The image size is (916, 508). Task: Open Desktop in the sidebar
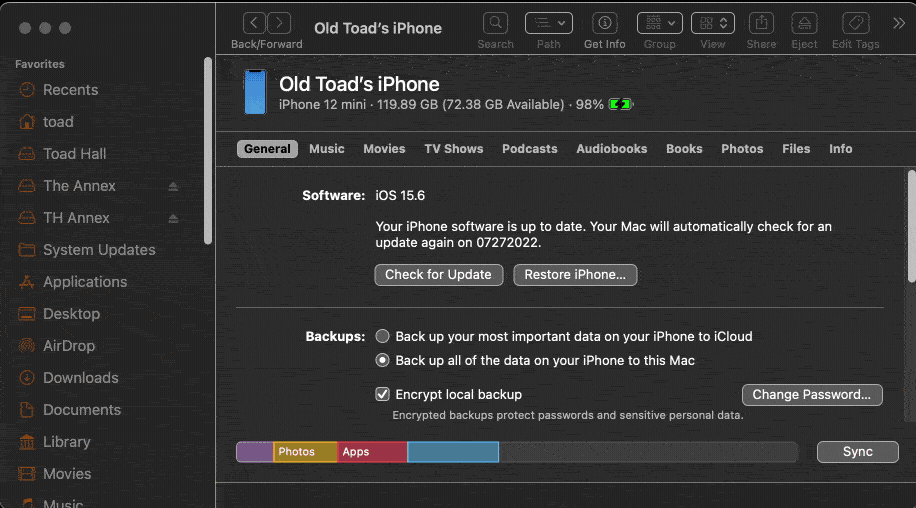click(71, 314)
